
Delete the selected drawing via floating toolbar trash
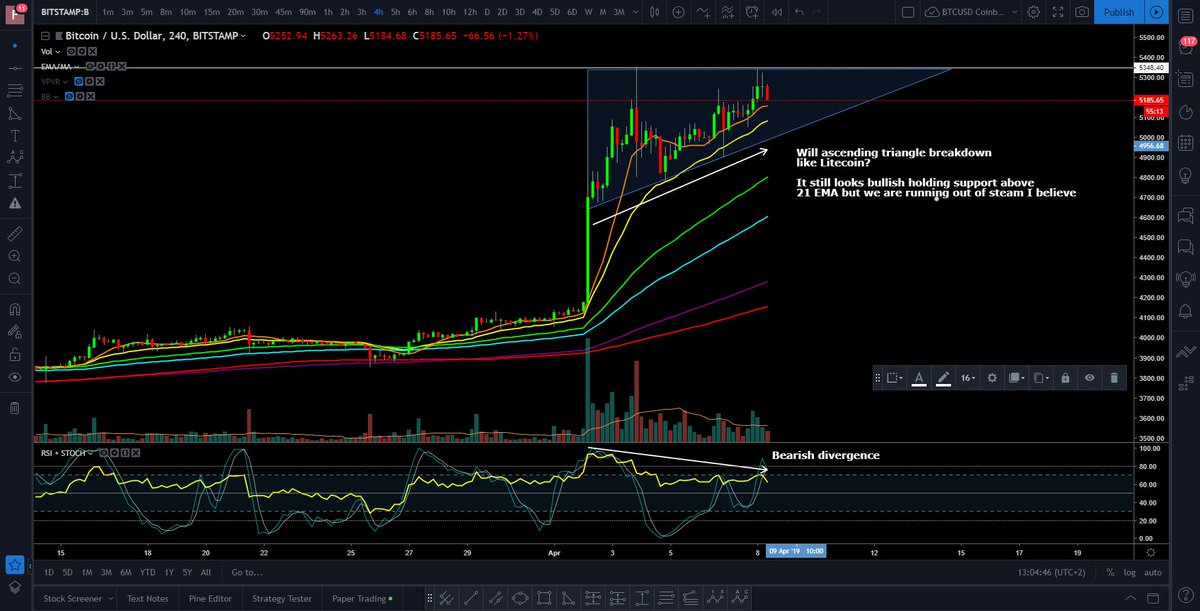coord(1114,378)
